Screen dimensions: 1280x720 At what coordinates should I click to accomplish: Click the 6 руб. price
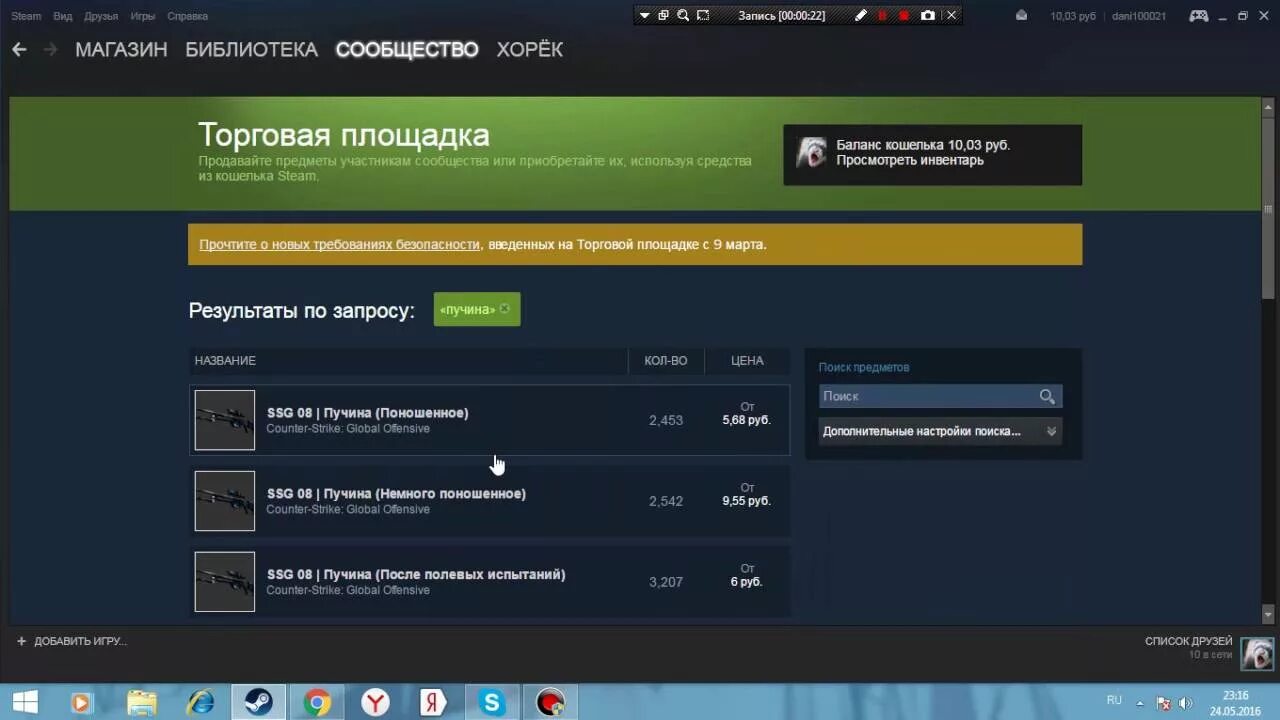(x=746, y=582)
